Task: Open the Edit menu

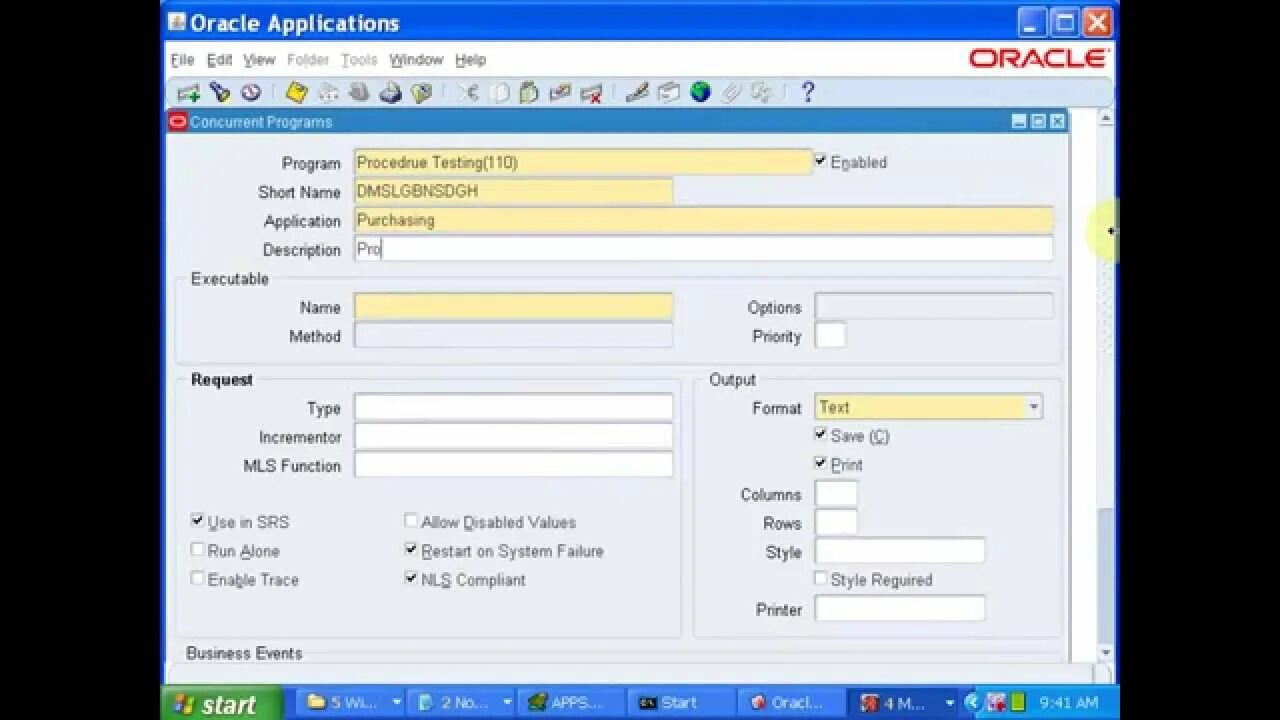Action: (219, 60)
